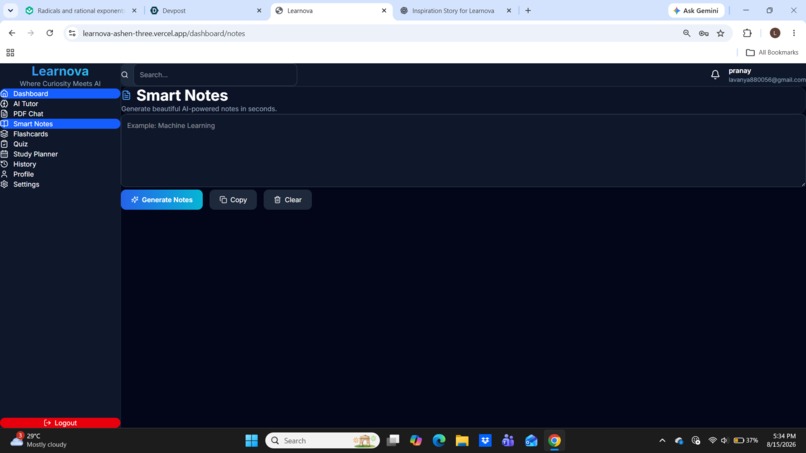Go back in browser history

[x=12, y=33]
